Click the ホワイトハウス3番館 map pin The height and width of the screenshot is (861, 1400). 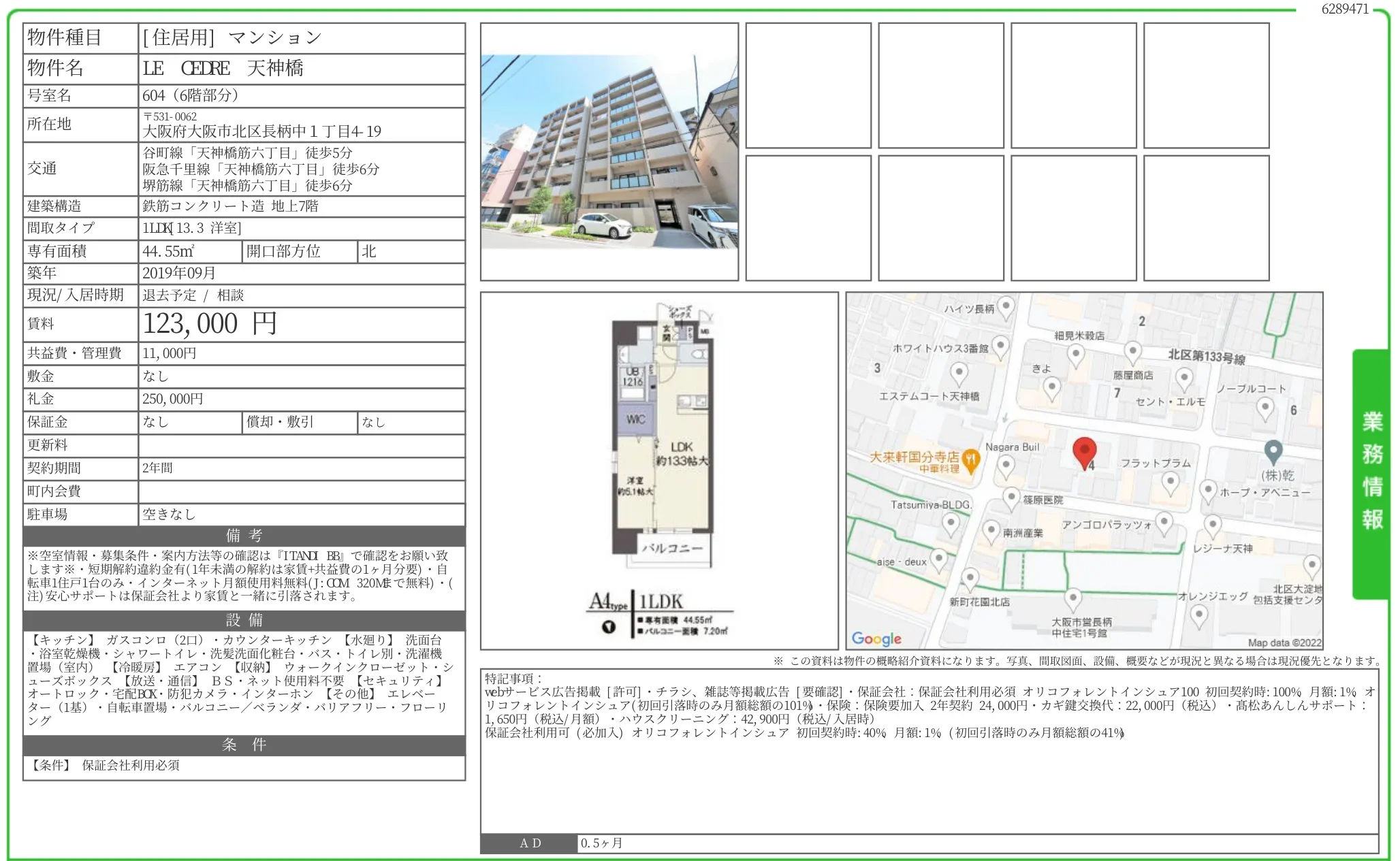[1000, 346]
